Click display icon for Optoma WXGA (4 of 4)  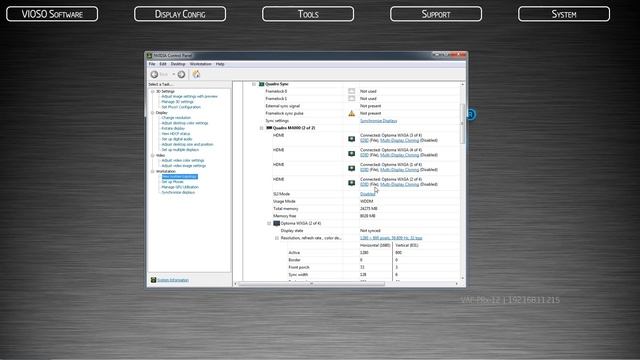pyautogui.click(x=351, y=154)
